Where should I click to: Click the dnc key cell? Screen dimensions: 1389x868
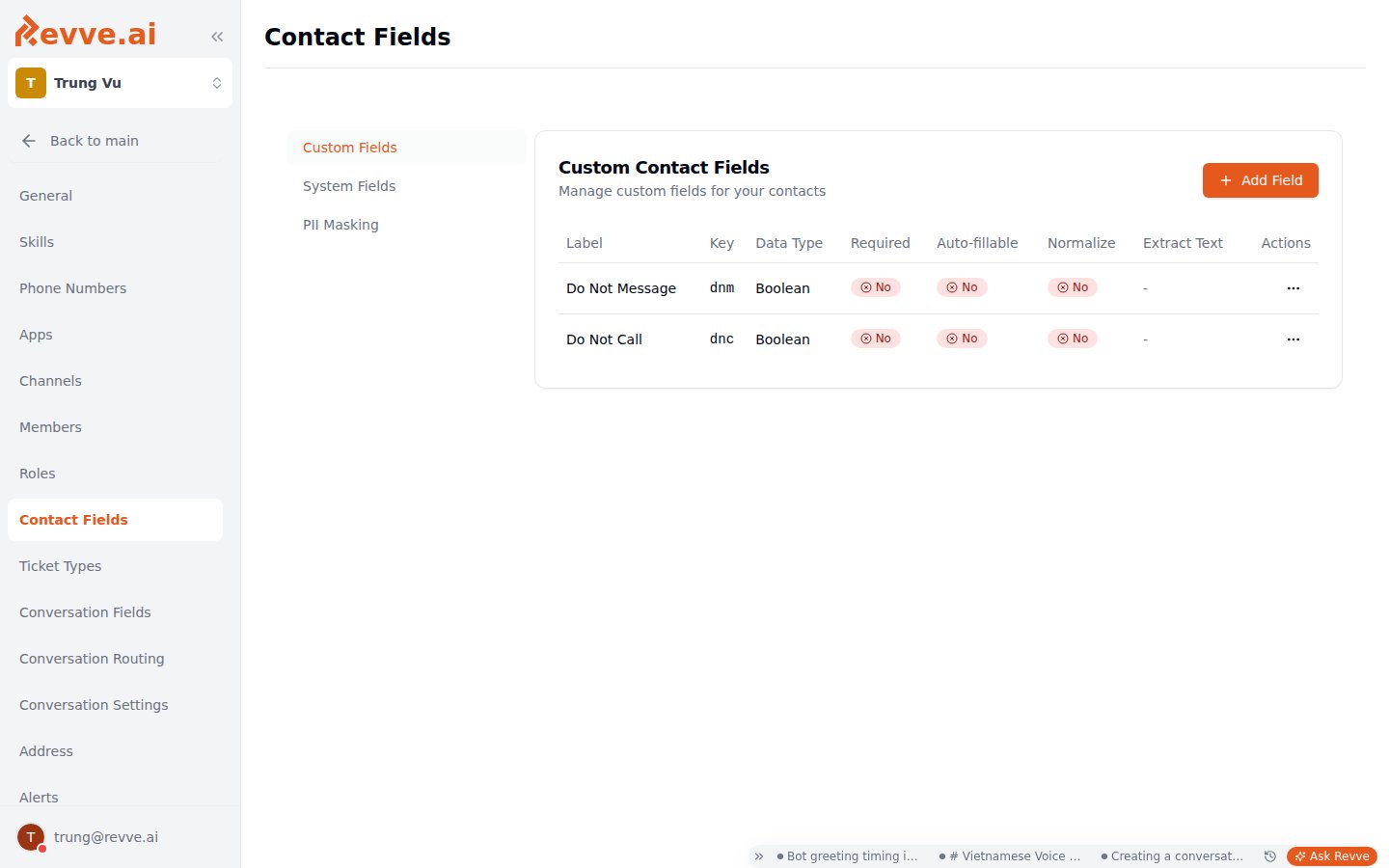click(722, 339)
